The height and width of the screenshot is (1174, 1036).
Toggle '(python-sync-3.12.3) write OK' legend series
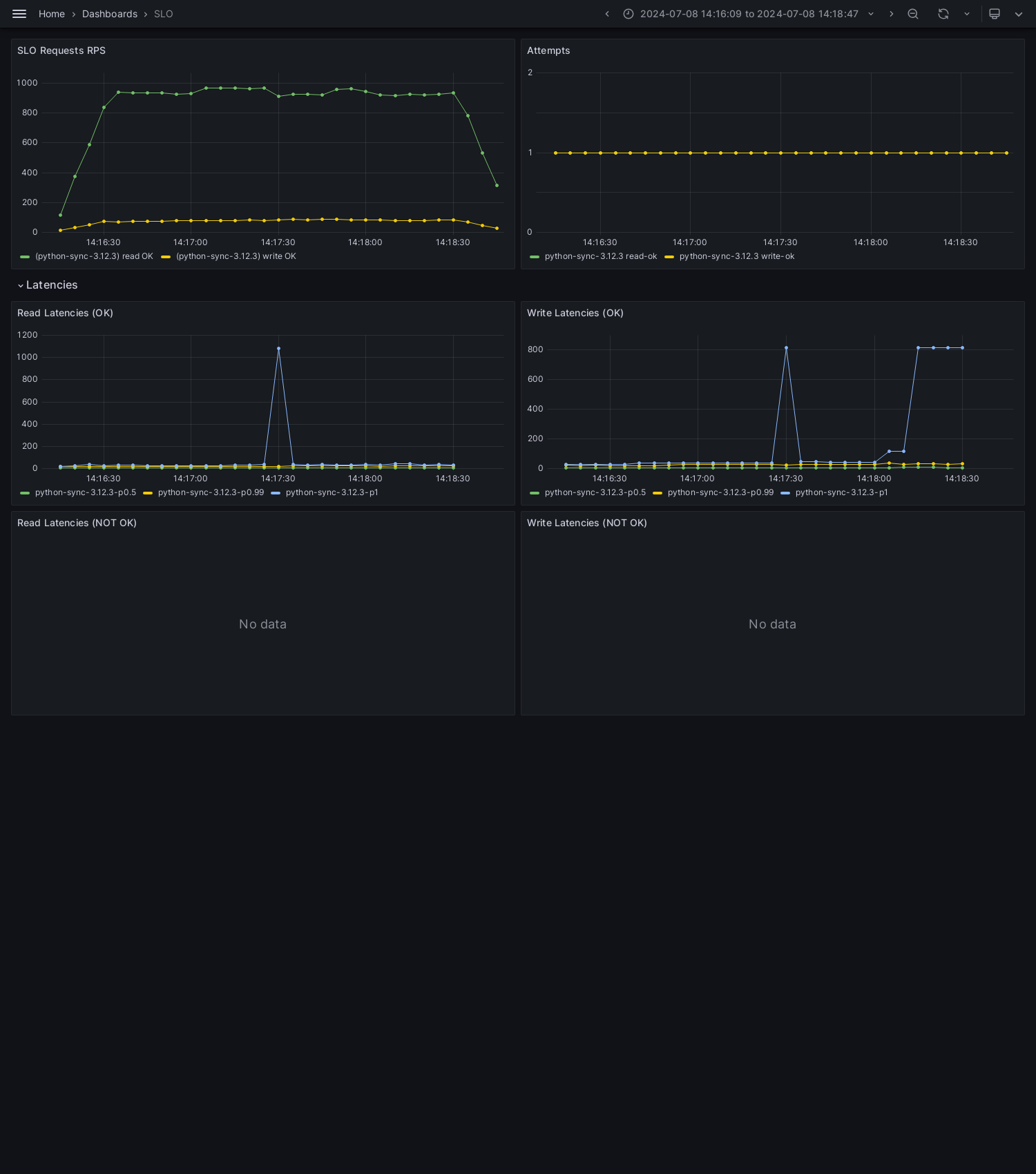pos(236,256)
